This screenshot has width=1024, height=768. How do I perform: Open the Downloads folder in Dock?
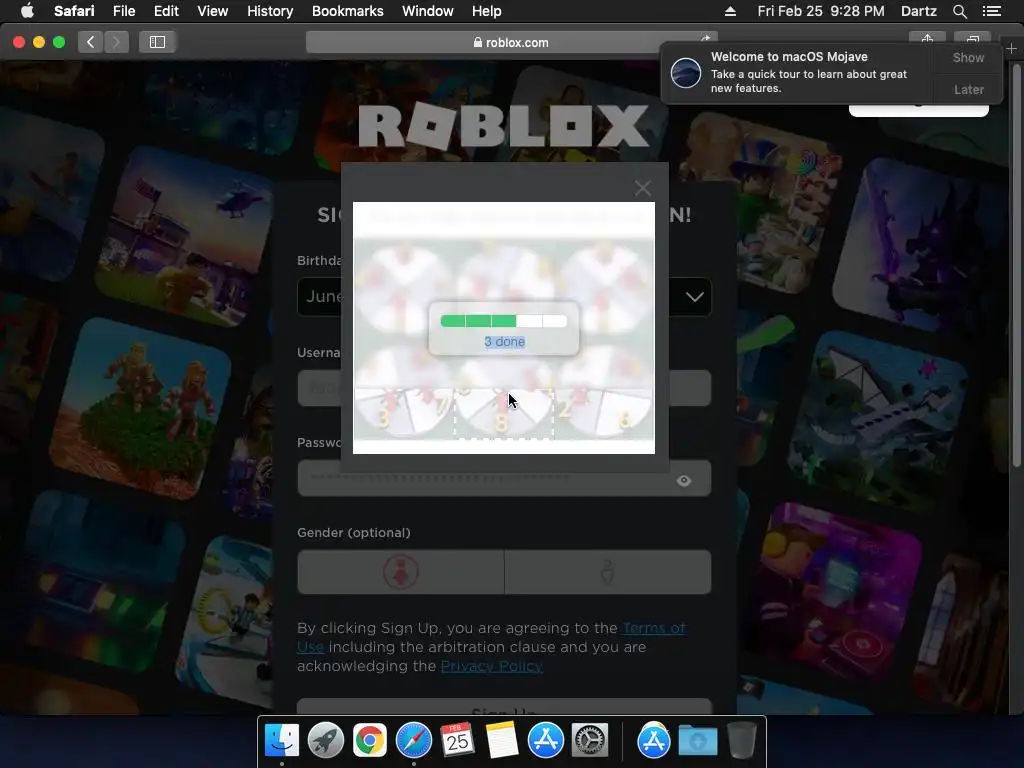click(x=697, y=741)
